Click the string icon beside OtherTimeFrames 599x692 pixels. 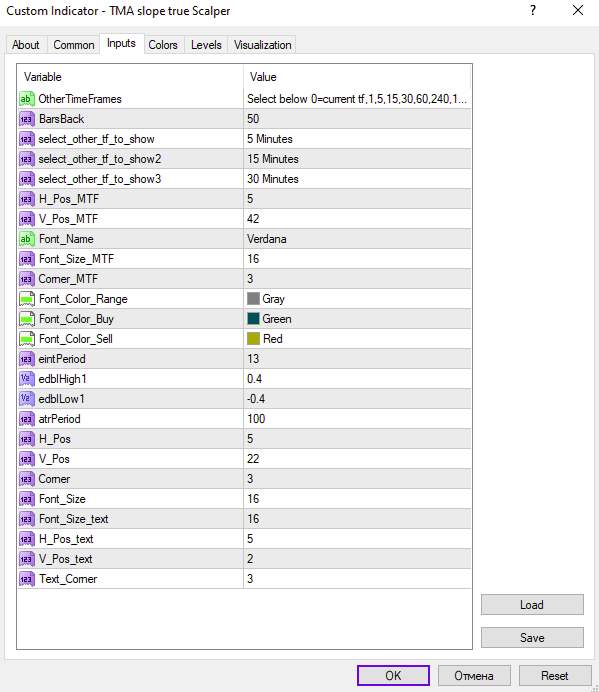[26, 99]
